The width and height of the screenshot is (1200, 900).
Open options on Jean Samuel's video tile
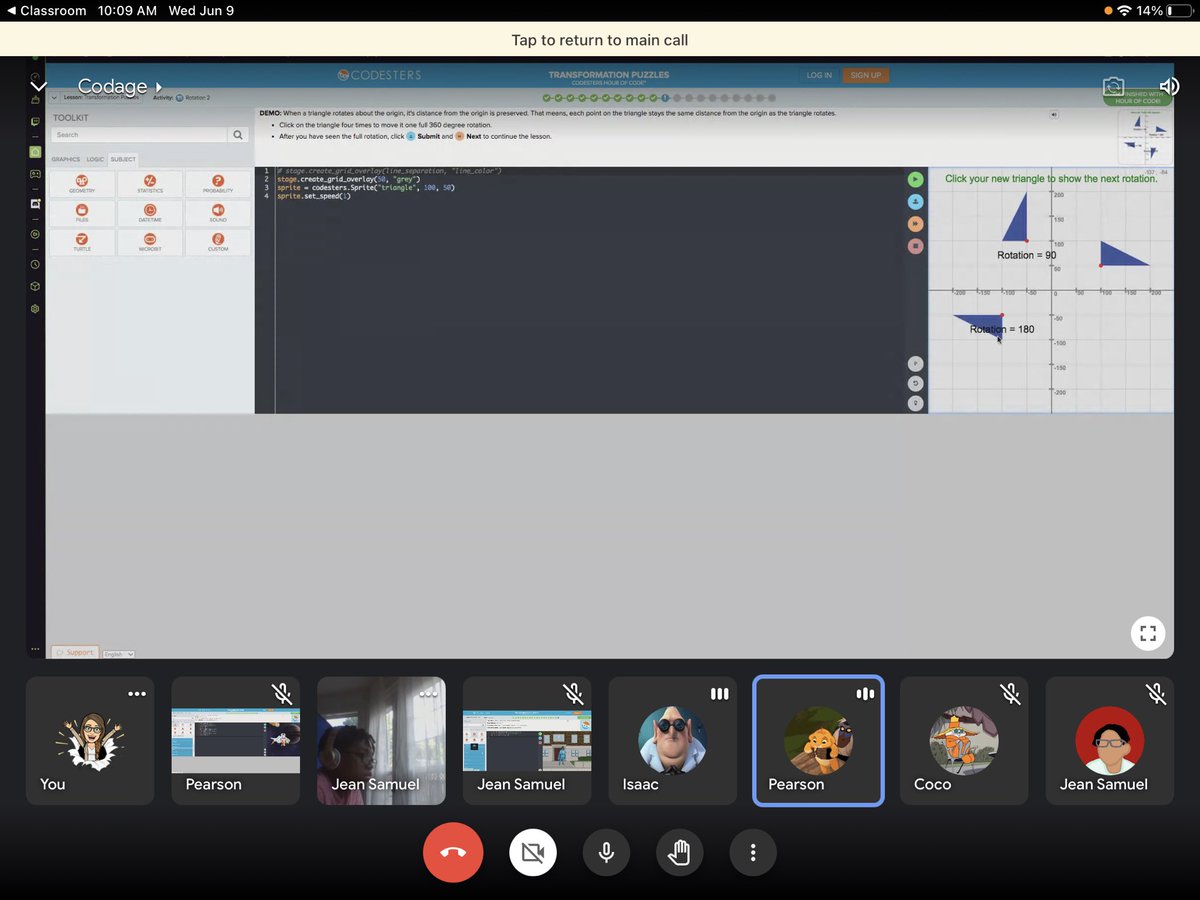point(429,693)
